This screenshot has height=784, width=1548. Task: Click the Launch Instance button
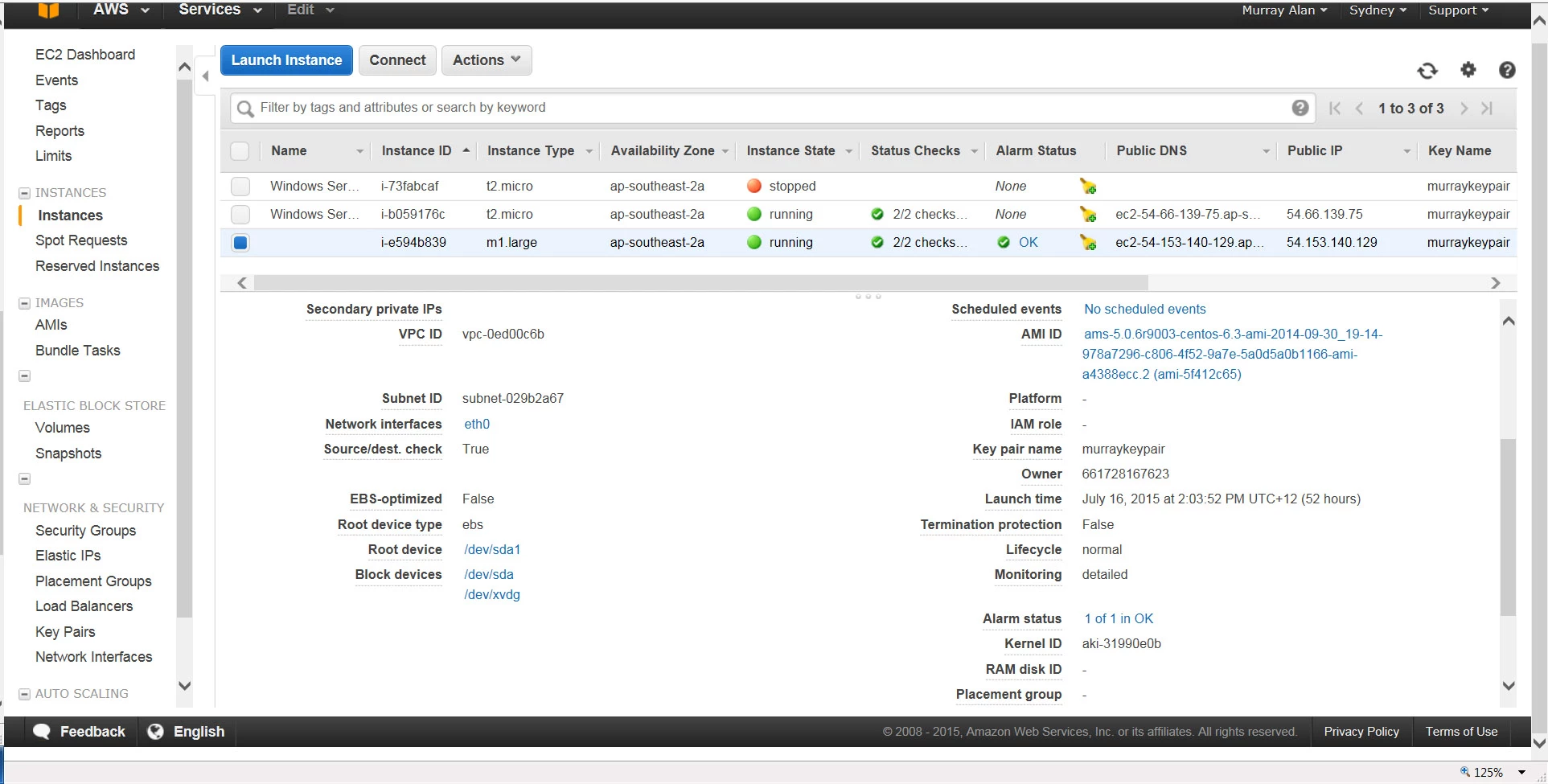point(286,60)
